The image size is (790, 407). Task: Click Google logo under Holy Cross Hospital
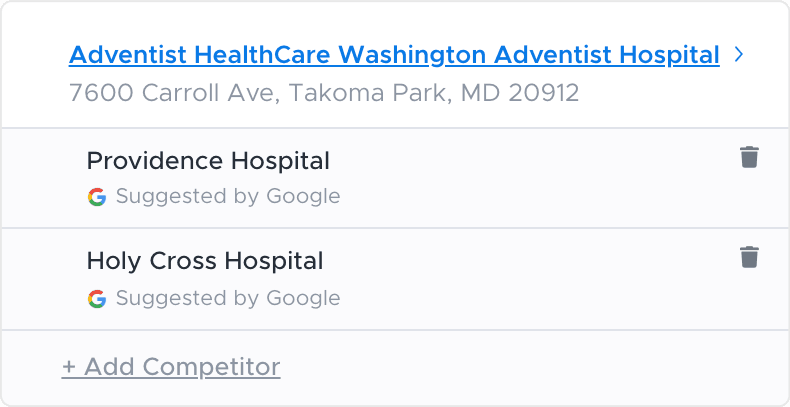click(97, 299)
